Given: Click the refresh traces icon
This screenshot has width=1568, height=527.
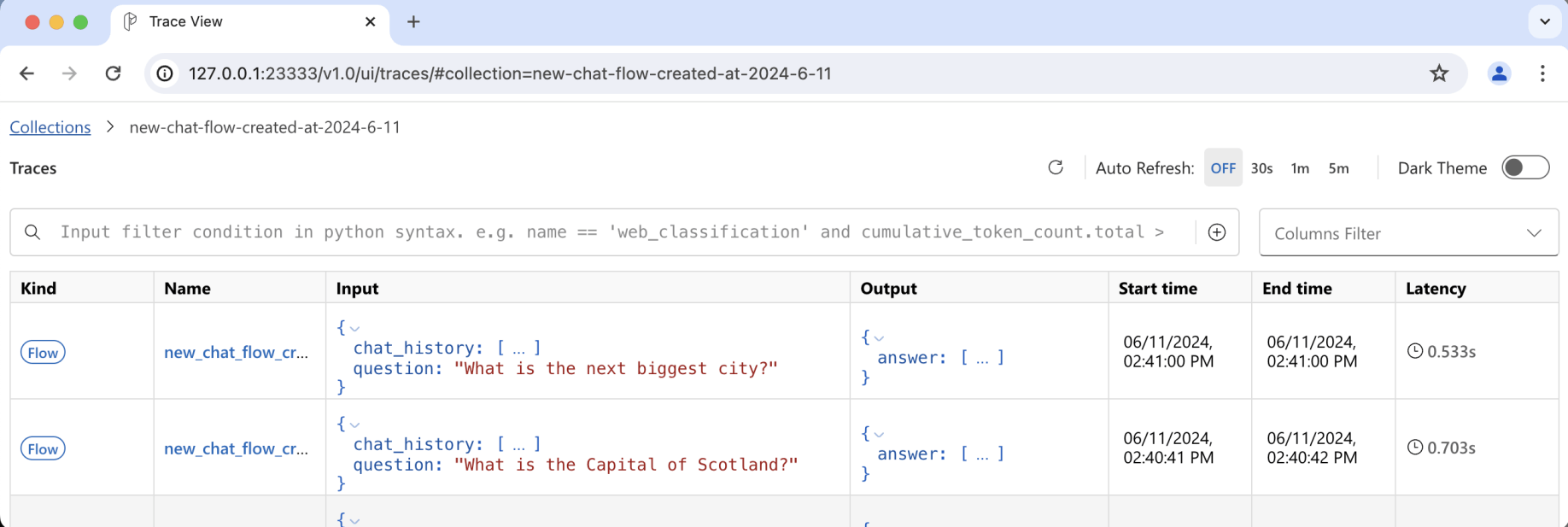Looking at the screenshot, I should (x=1056, y=167).
